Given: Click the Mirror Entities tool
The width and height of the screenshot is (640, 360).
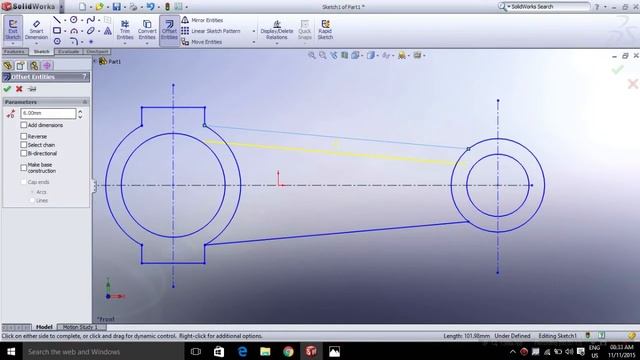Looking at the screenshot, I should click(202, 20).
